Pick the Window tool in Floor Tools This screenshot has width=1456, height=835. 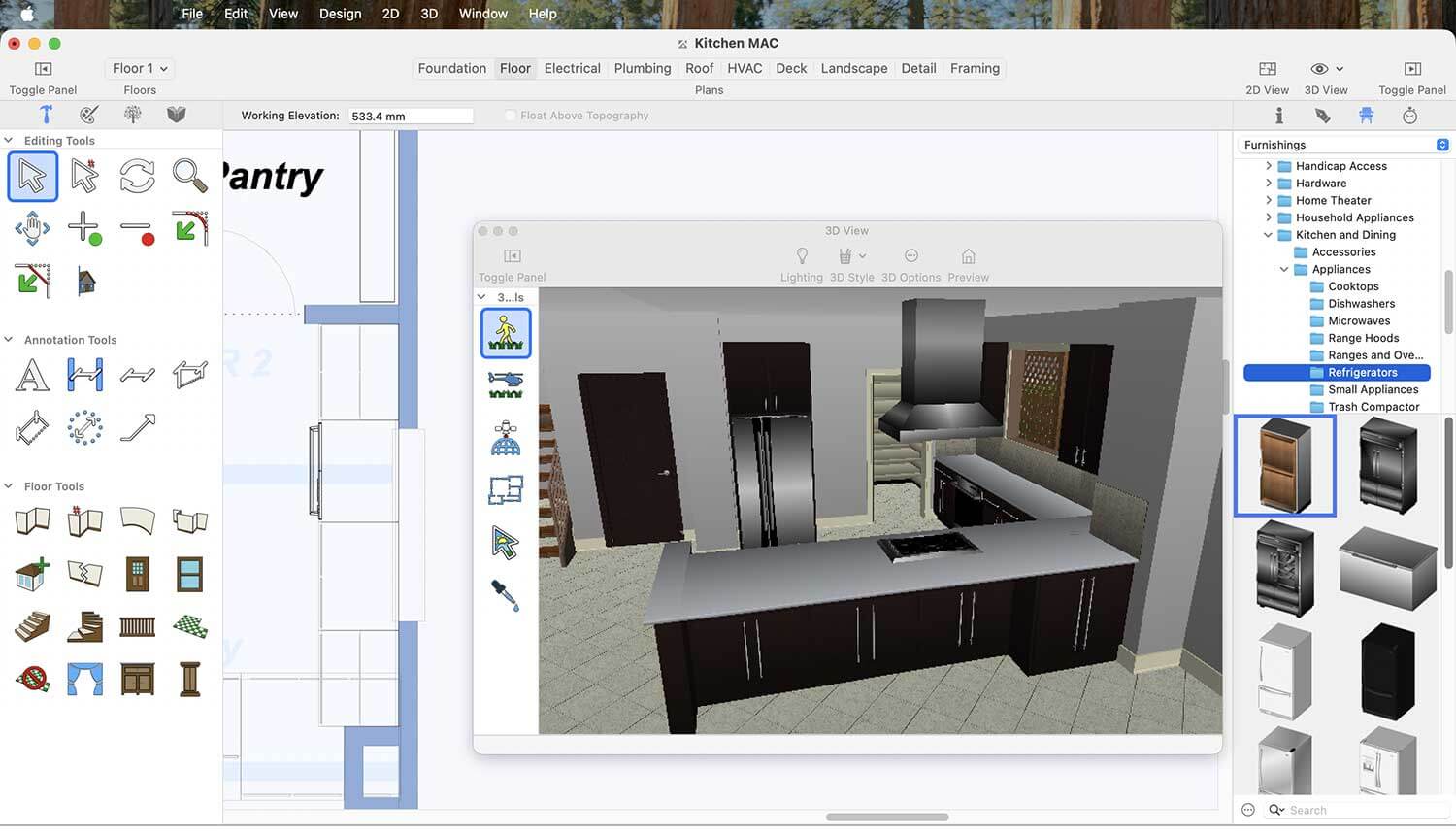(x=189, y=574)
